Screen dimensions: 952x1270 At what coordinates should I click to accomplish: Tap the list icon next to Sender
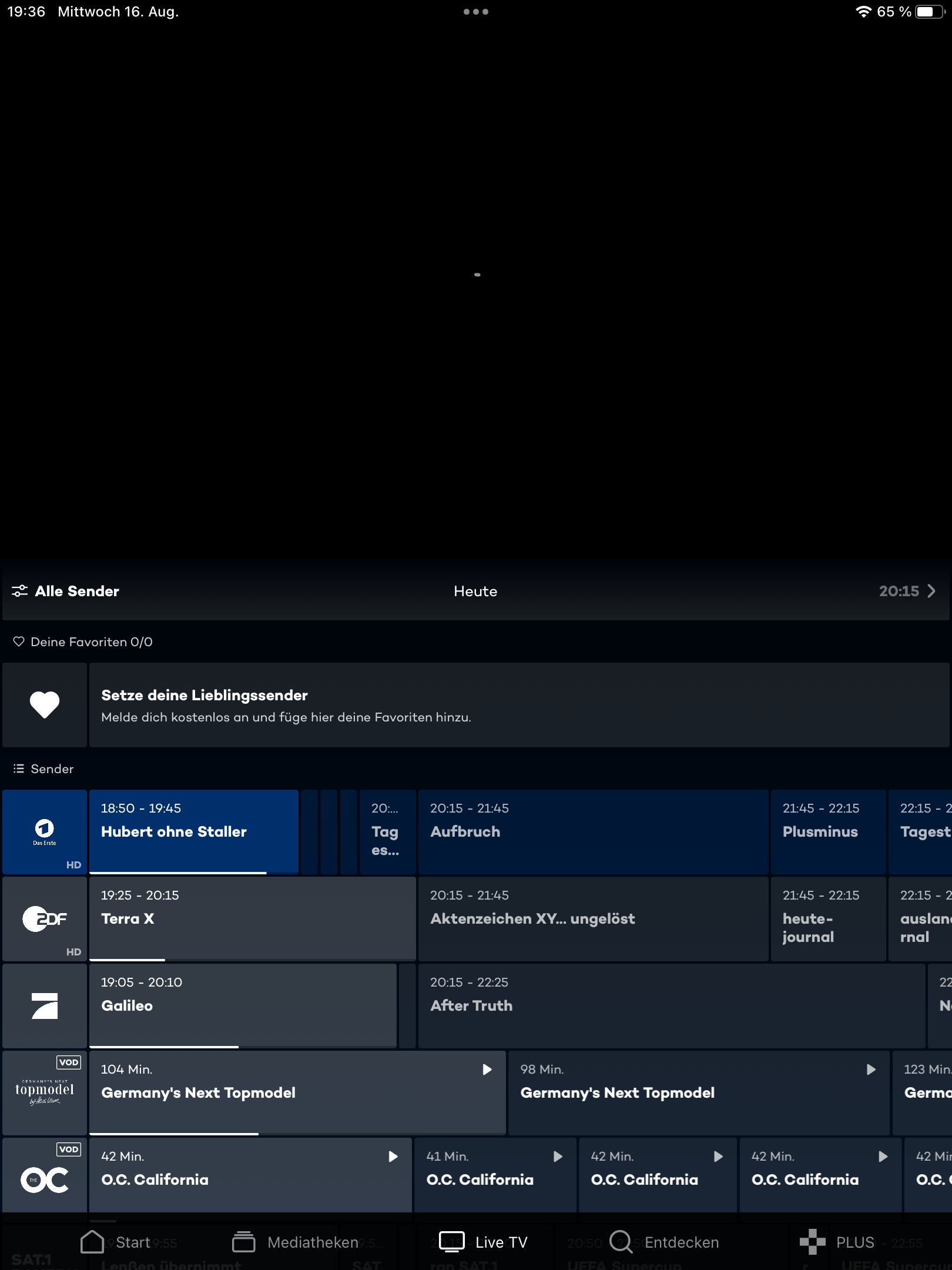(x=19, y=768)
